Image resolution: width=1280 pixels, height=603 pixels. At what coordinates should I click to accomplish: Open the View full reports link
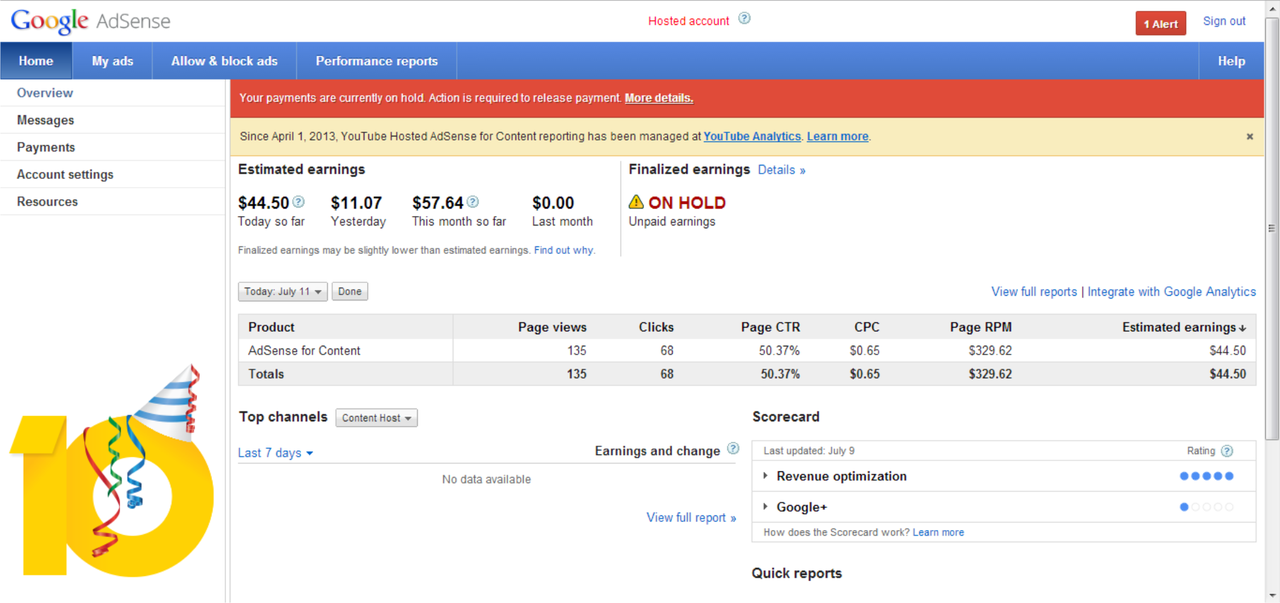(x=1034, y=292)
